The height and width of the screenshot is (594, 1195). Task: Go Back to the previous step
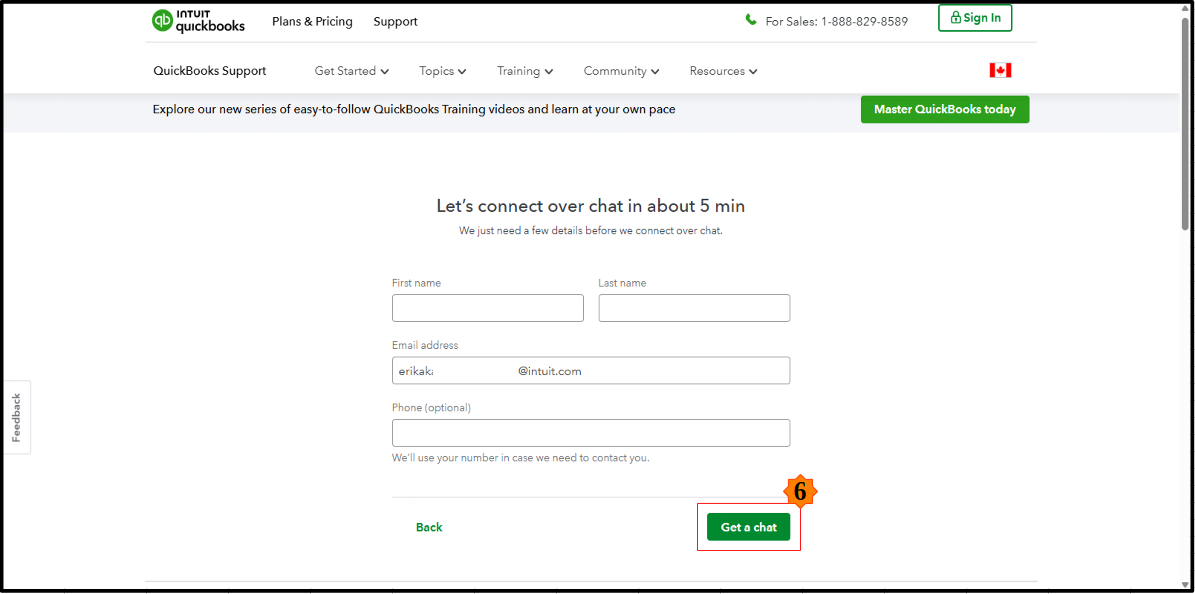pyautogui.click(x=429, y=527)
